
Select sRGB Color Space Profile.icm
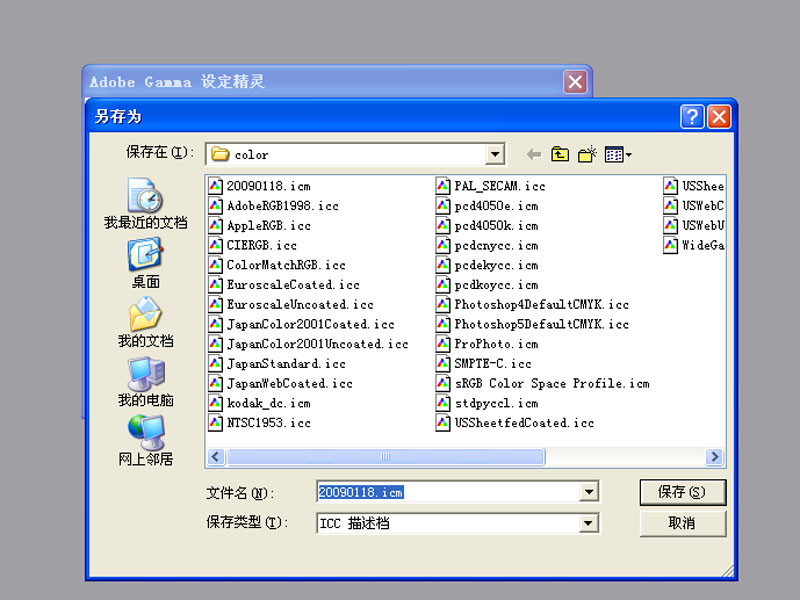coord(551,384)
